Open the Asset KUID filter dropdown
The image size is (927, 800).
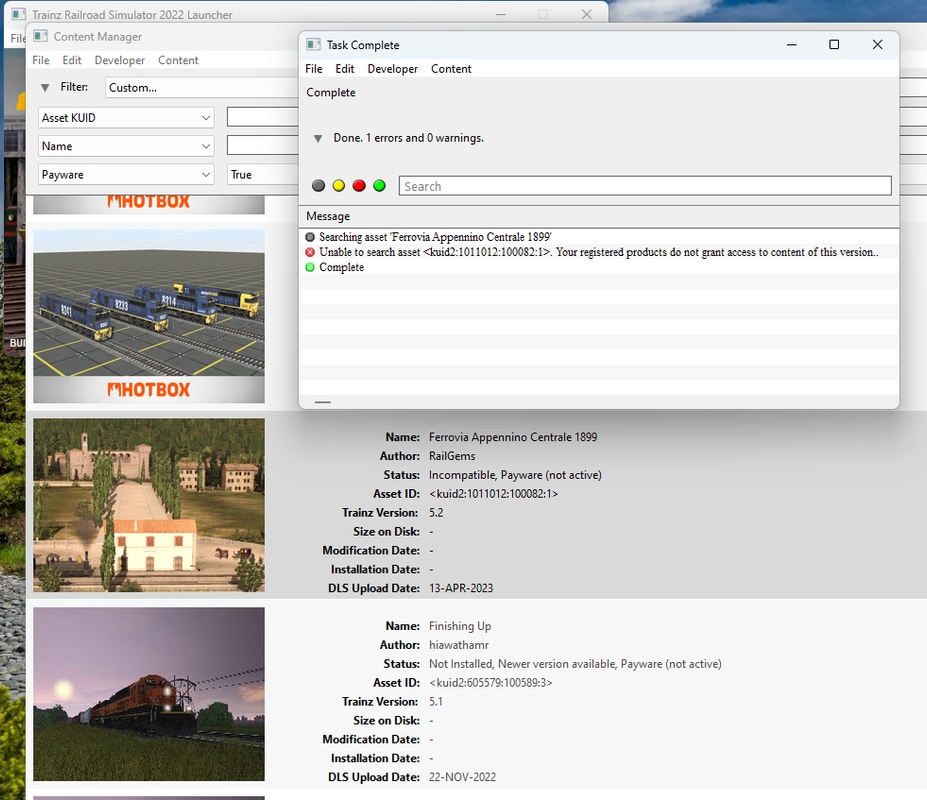pos(126,118)
